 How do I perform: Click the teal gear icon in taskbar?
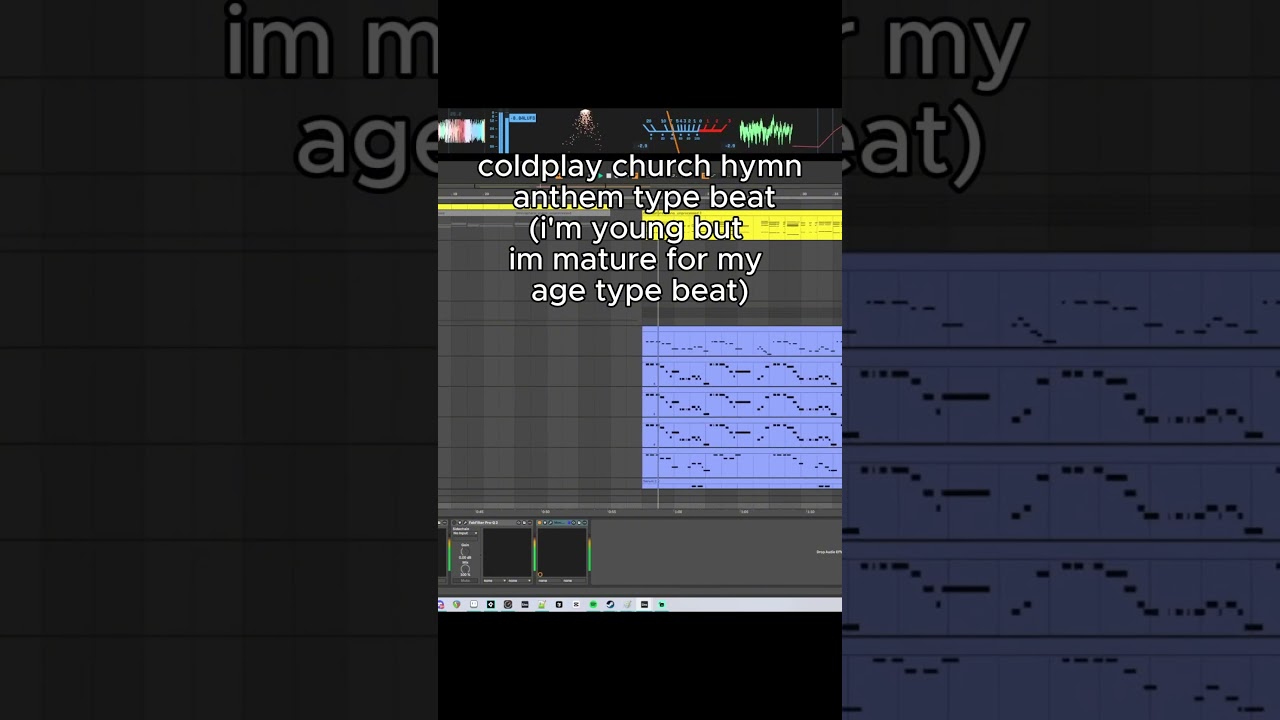pyautogui.click(x=491, y=604)
